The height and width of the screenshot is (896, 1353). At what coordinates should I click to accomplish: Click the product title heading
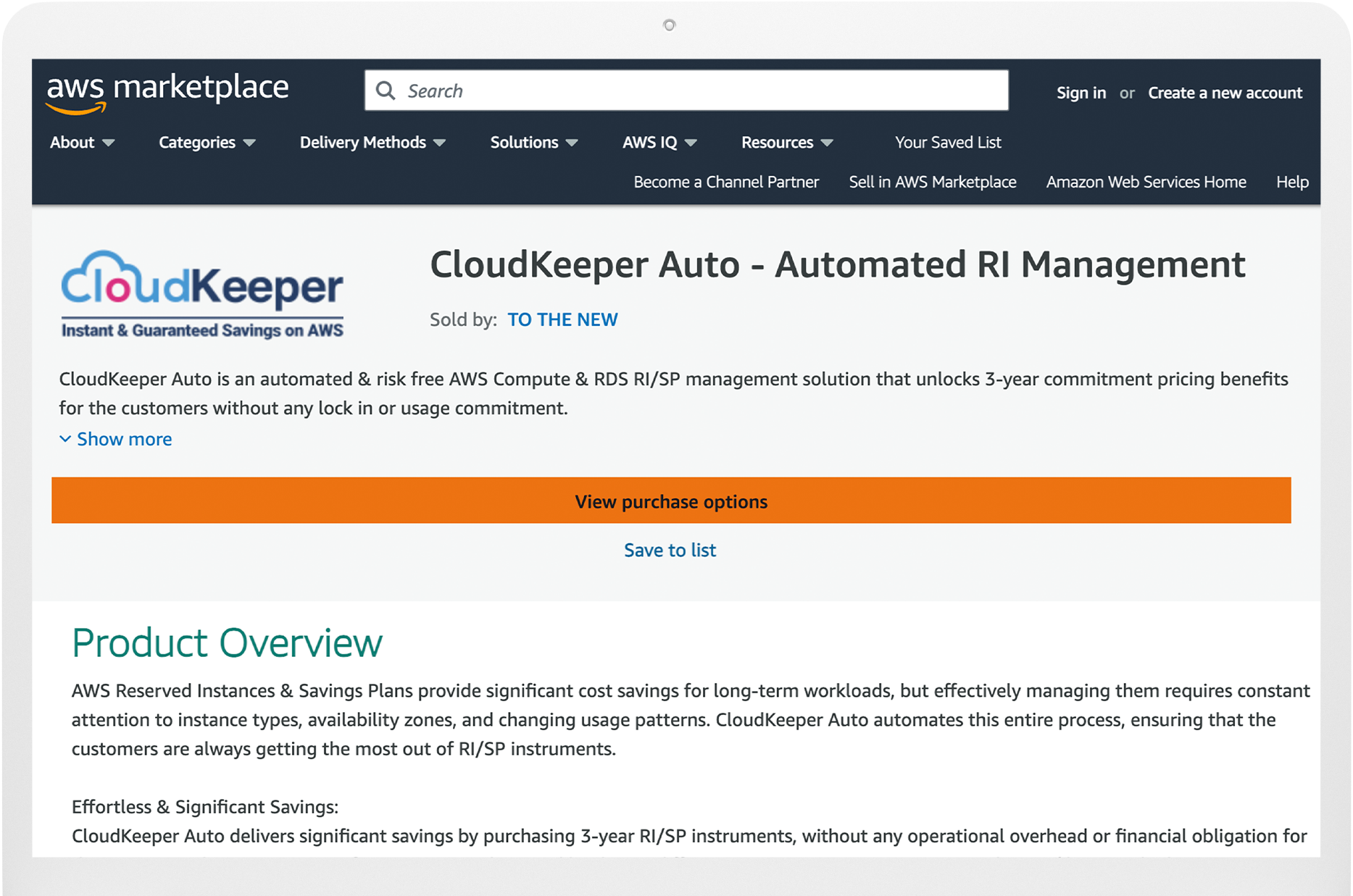(x=838, y=264)
